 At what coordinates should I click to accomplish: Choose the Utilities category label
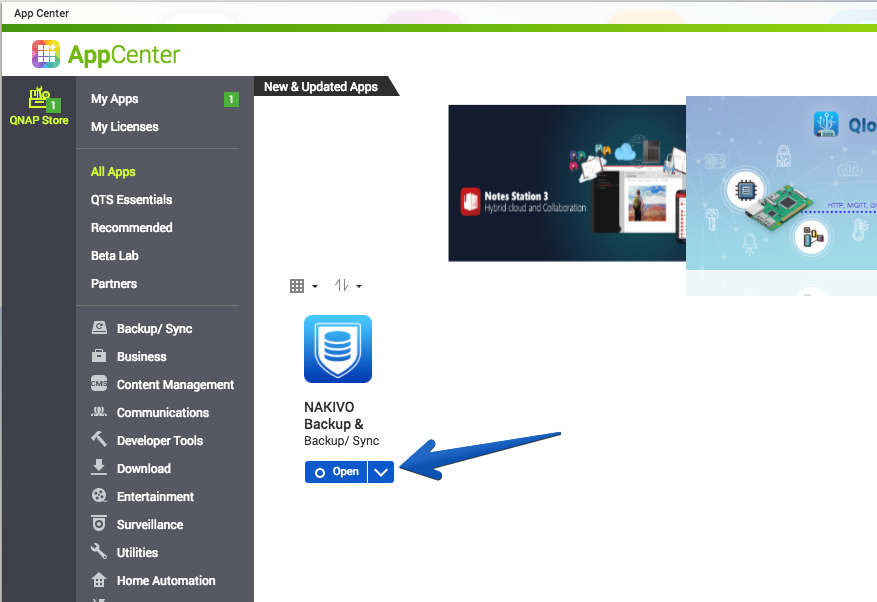[137, 553]
